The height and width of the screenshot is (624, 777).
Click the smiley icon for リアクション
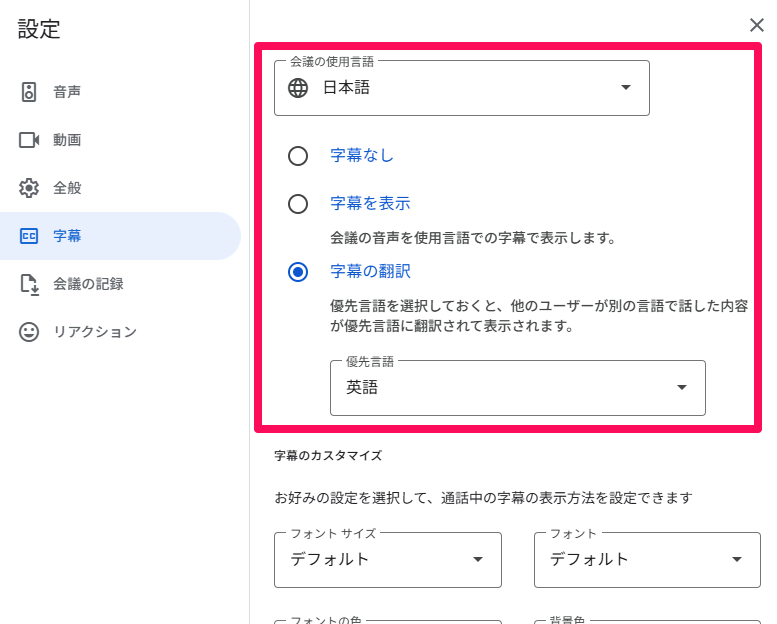click(x=29, y=332)
